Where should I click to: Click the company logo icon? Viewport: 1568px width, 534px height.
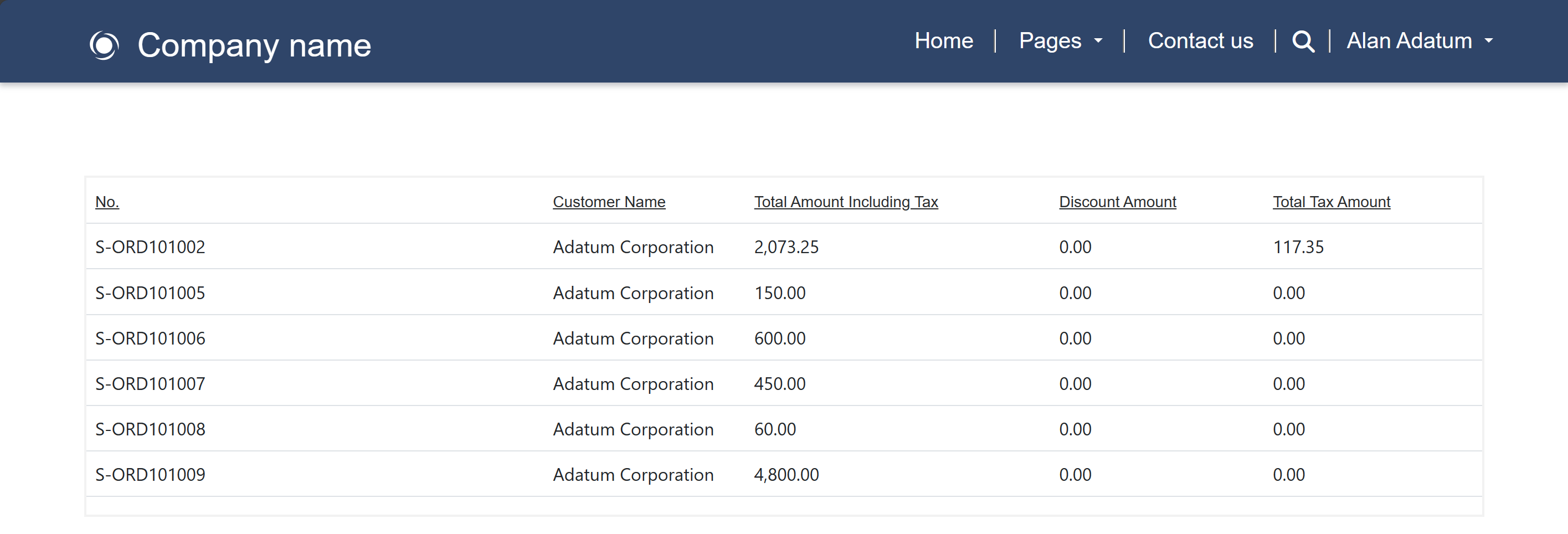click(x=106, y=44)
